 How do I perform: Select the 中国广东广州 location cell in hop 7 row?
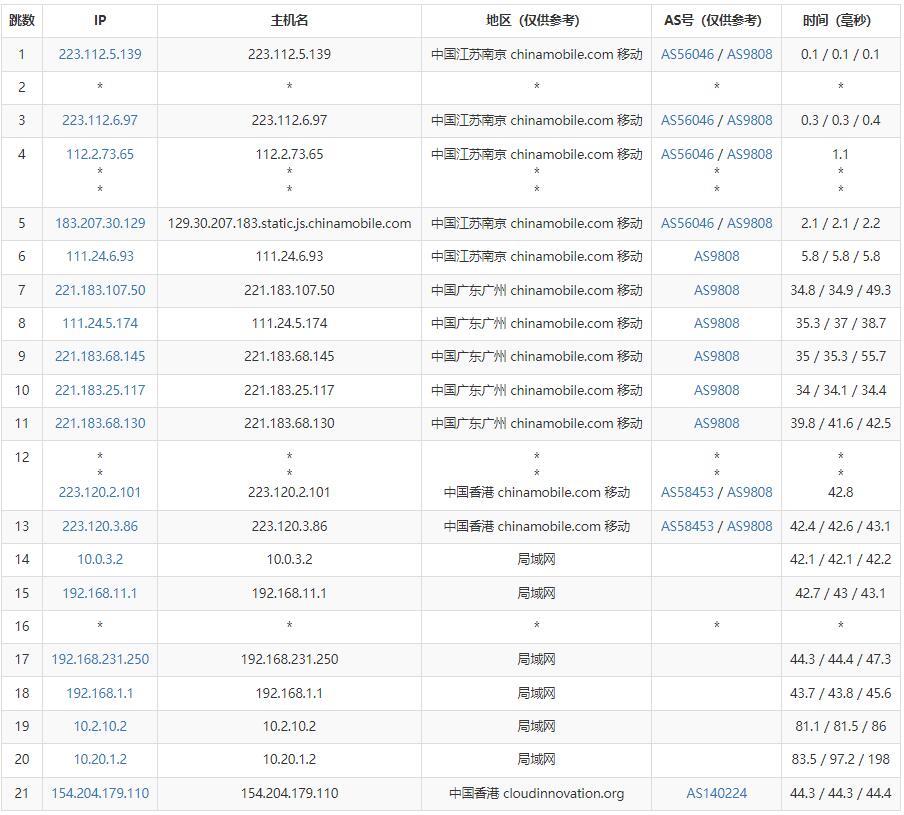(536, 290)
